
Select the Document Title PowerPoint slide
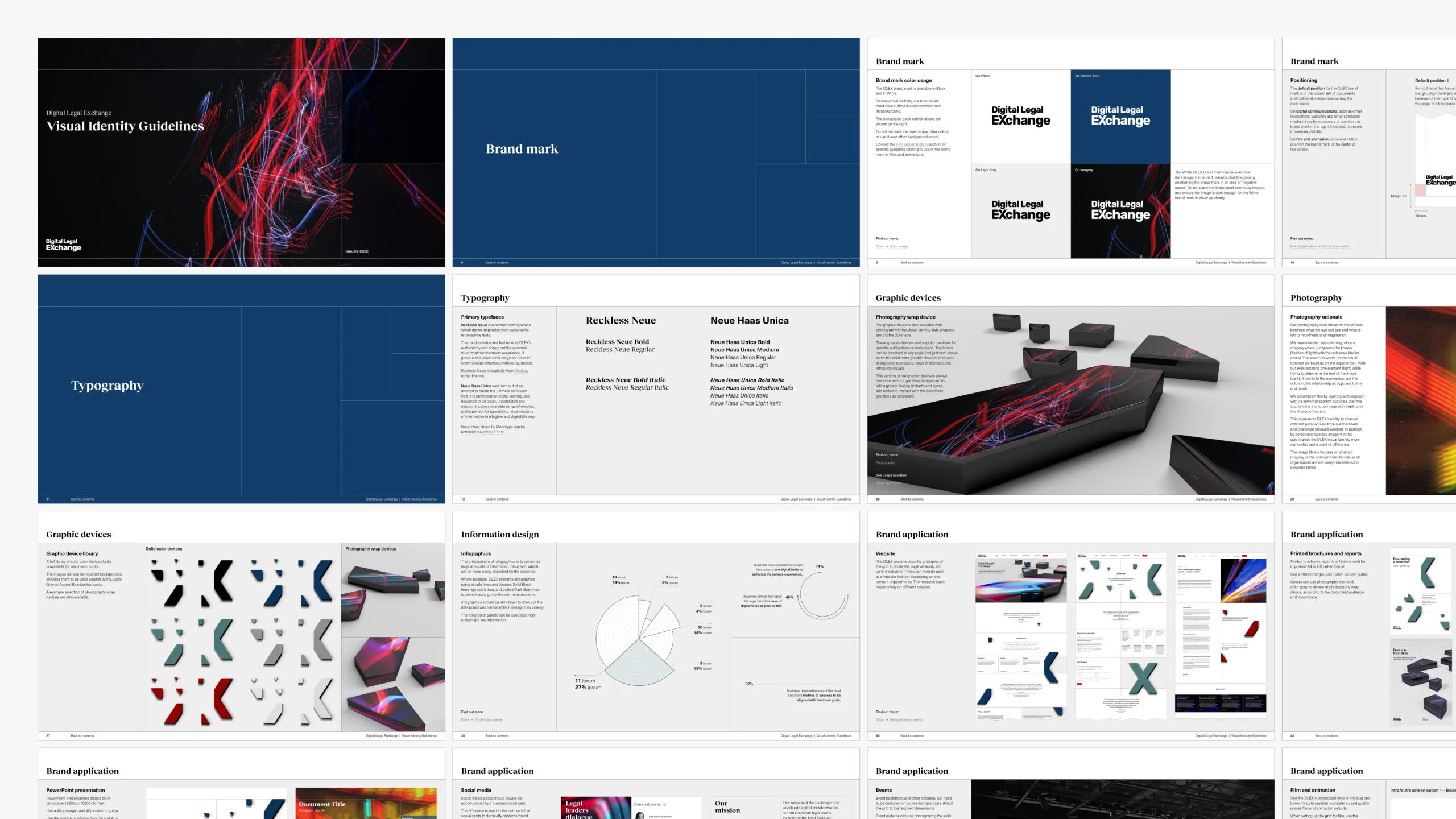click(x=366, y=803)
